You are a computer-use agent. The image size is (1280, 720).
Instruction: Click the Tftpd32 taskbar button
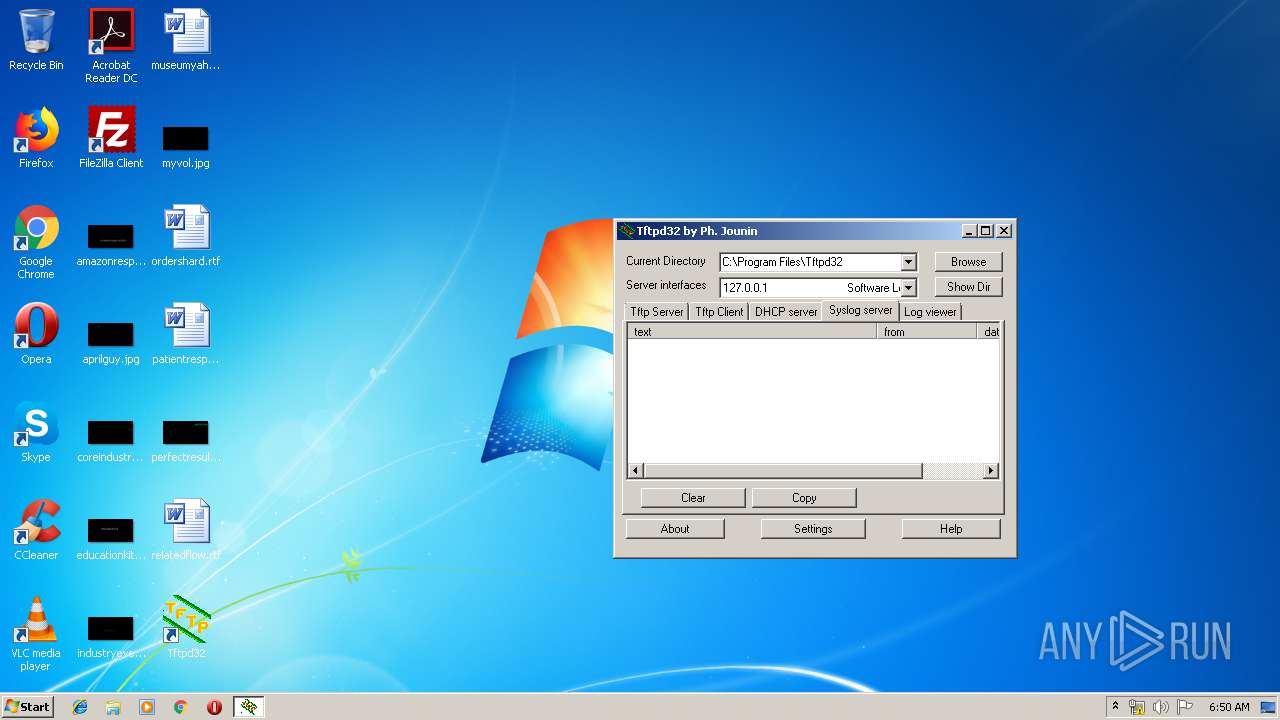249,707
